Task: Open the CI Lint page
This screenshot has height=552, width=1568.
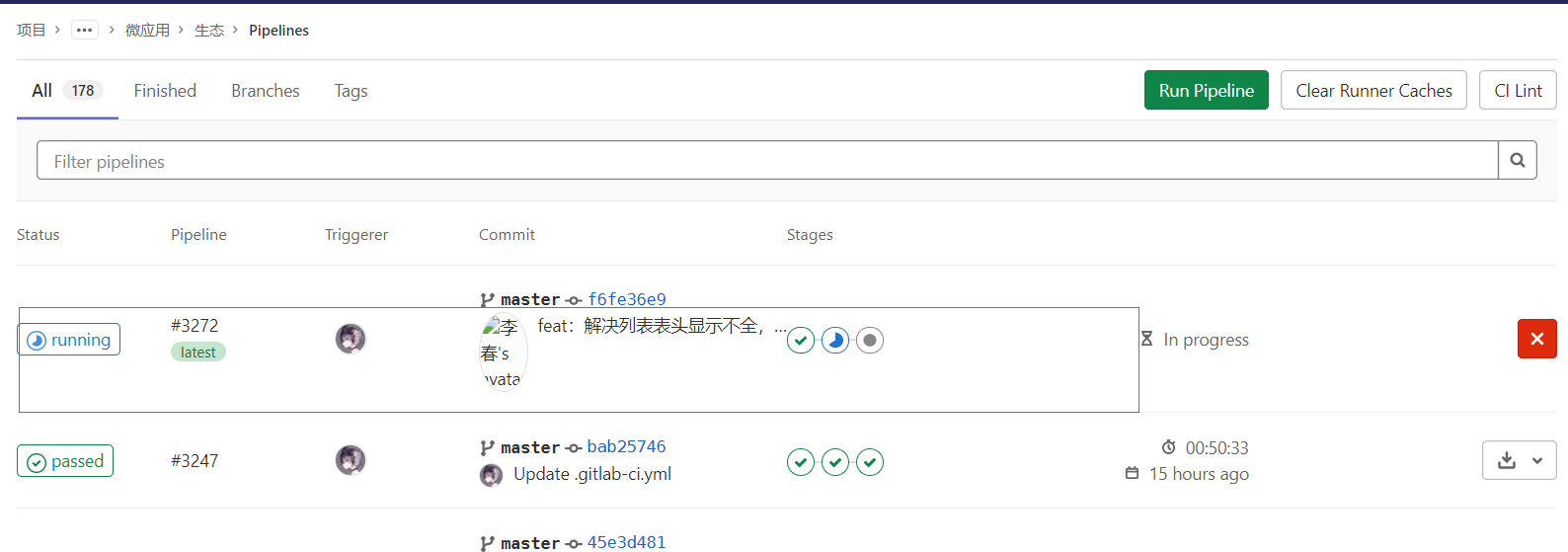Action: click(1518, 91)
